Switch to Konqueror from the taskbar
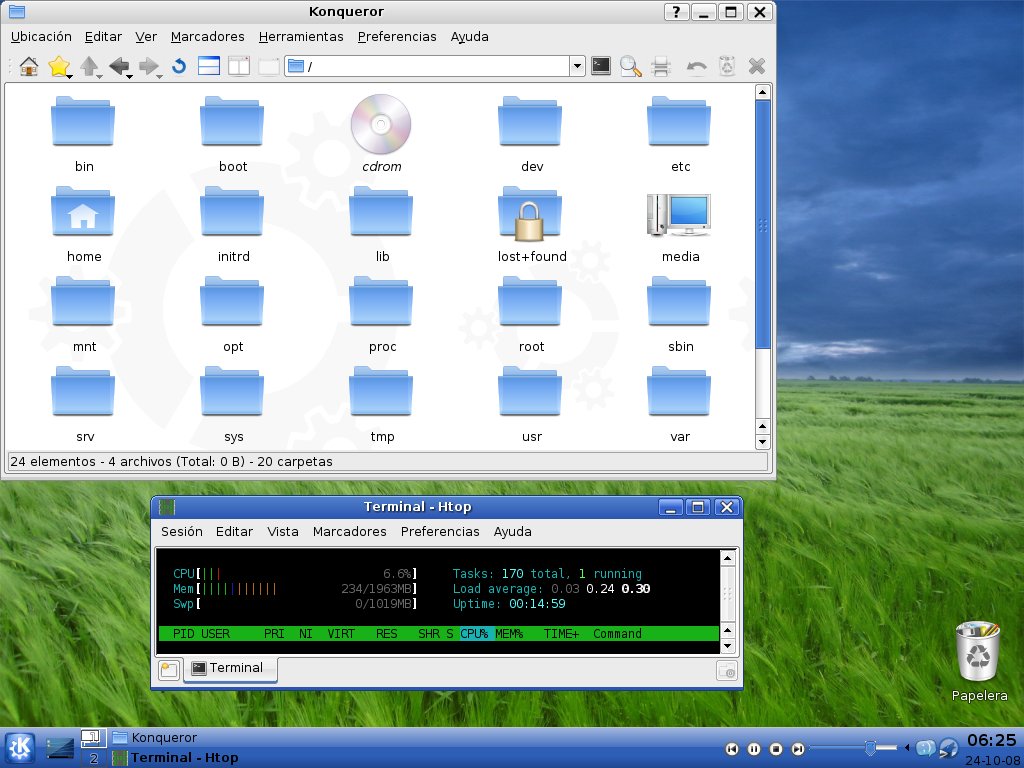 tap(155, 737)
